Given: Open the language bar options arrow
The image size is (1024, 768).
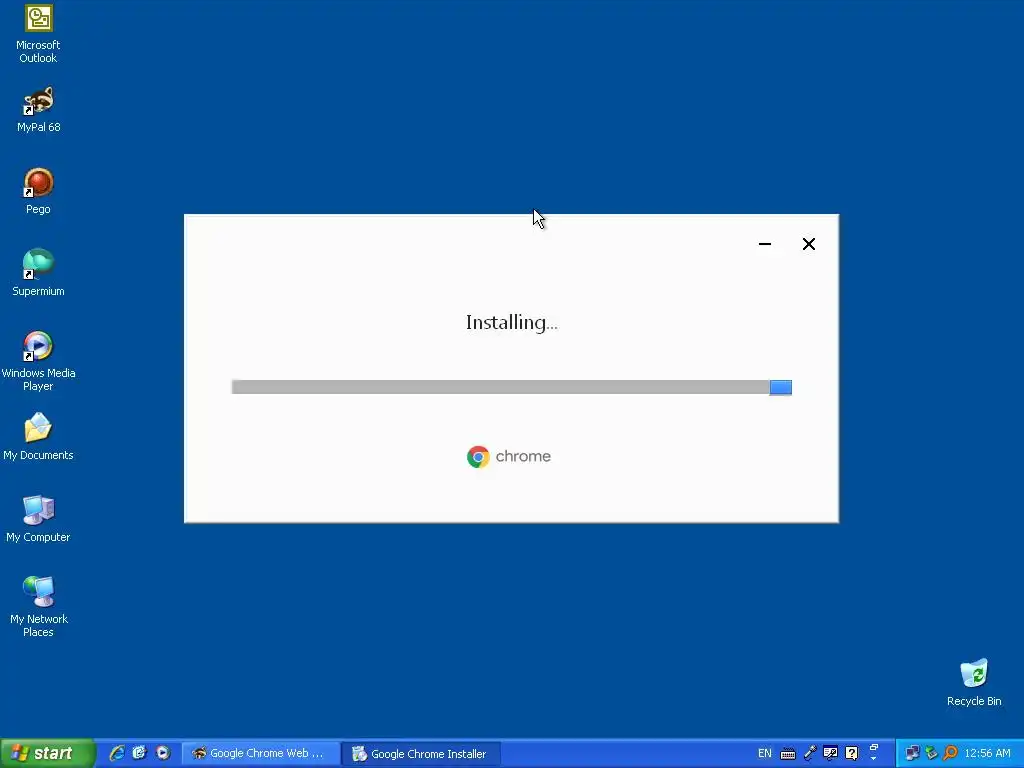Looking at the screenshot, I should 874,758.
